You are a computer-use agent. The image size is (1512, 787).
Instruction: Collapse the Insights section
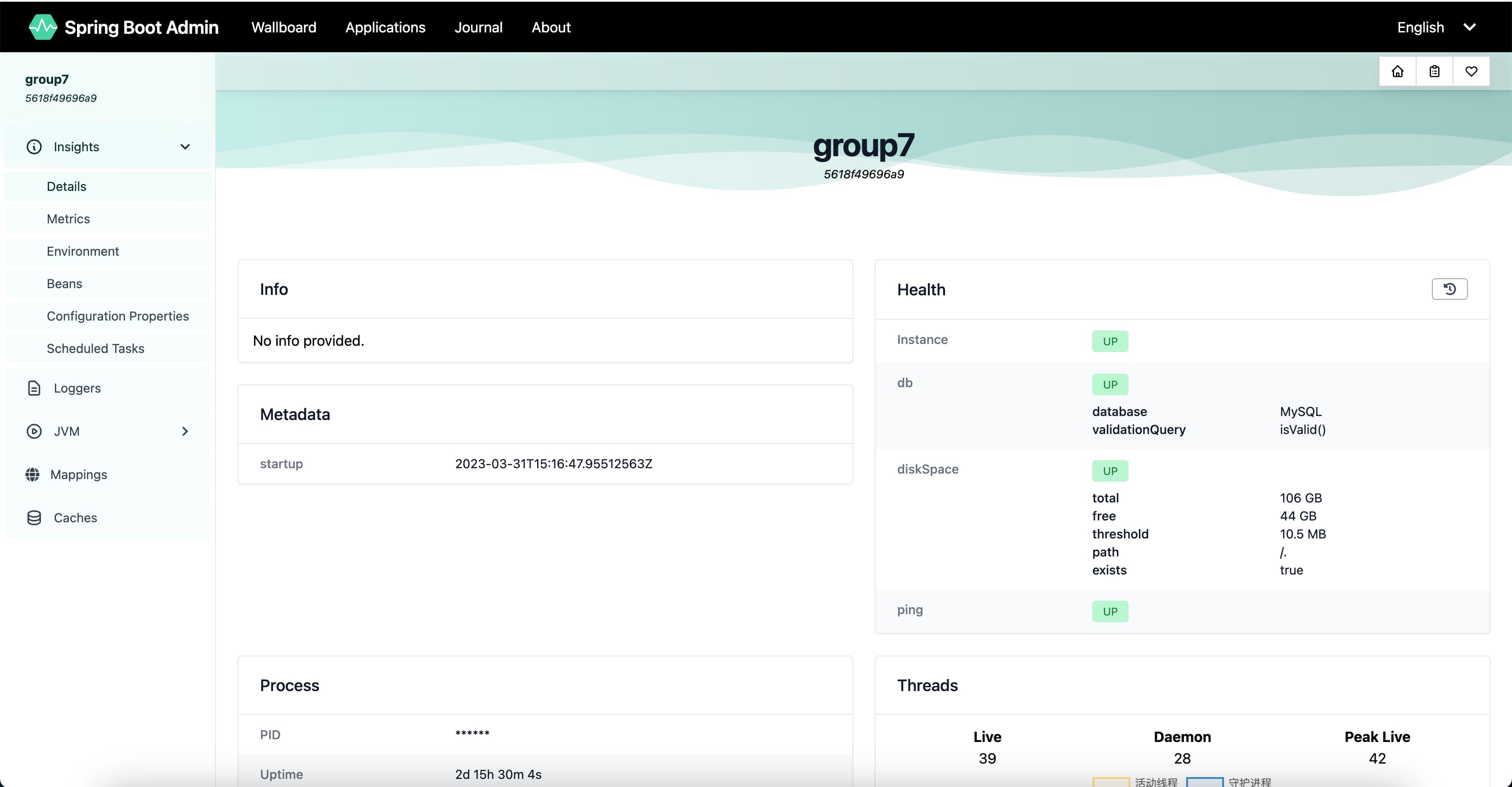[x=185, y=146]
